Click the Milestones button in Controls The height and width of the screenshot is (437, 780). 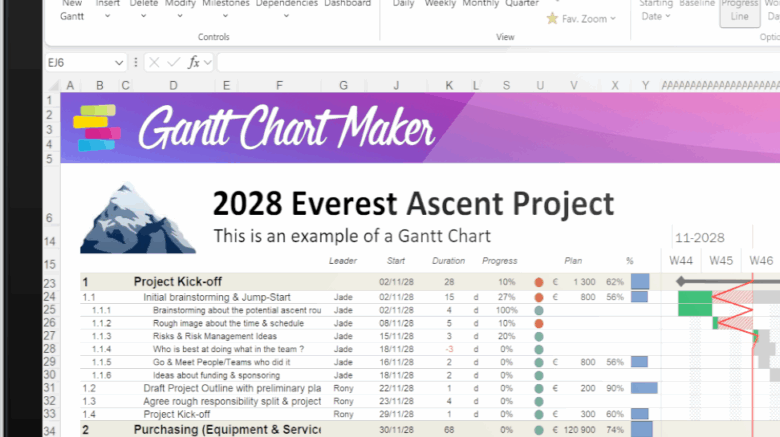coord(226,4)
